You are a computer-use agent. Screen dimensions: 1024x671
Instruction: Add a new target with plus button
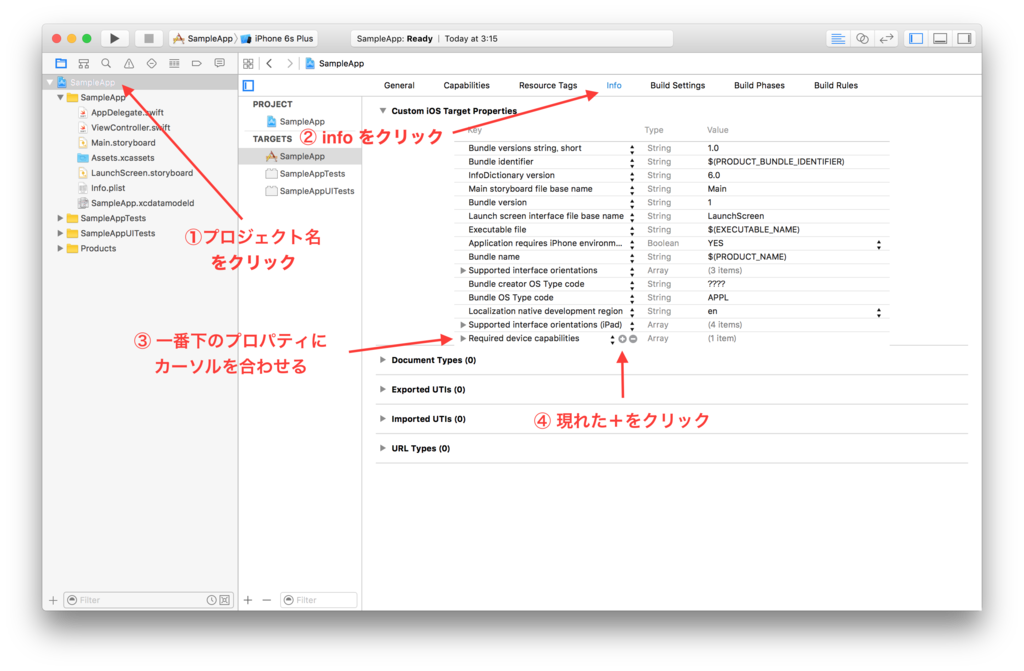(248, 600)
